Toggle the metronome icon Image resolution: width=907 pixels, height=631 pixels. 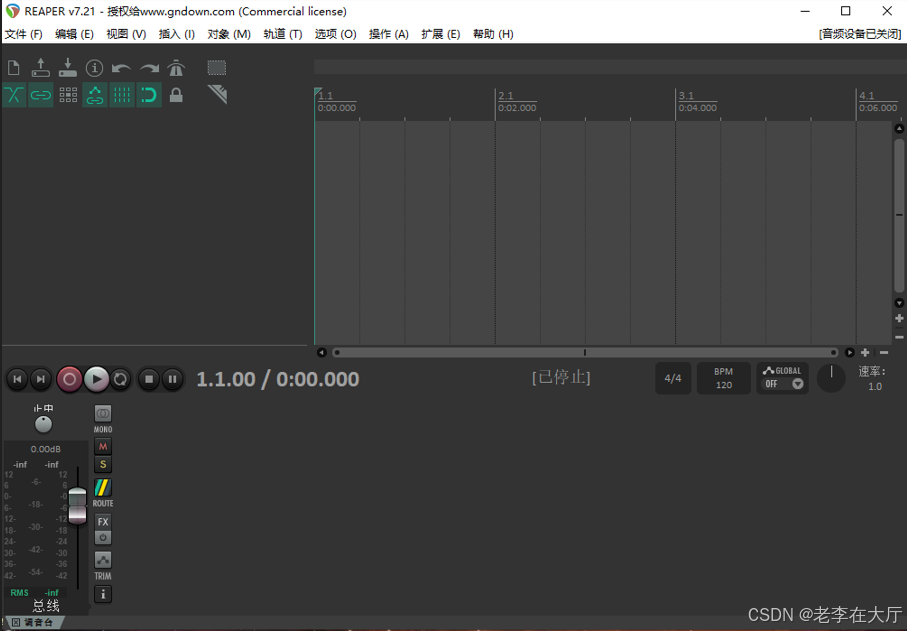[x=176, y=68]
